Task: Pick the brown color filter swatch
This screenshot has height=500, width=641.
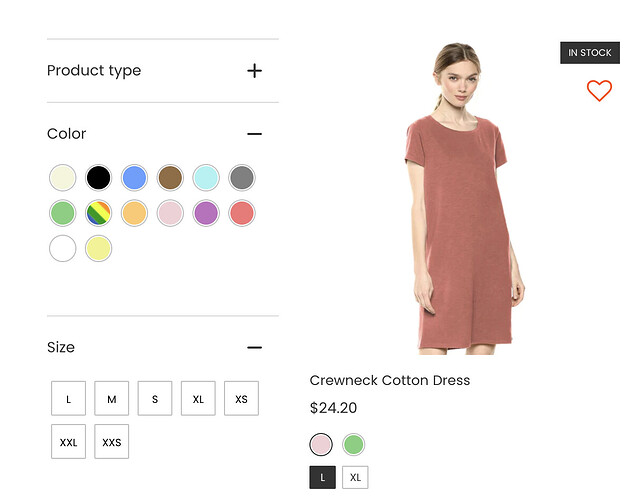Action: pyautogui.click(x=170, y=178)
